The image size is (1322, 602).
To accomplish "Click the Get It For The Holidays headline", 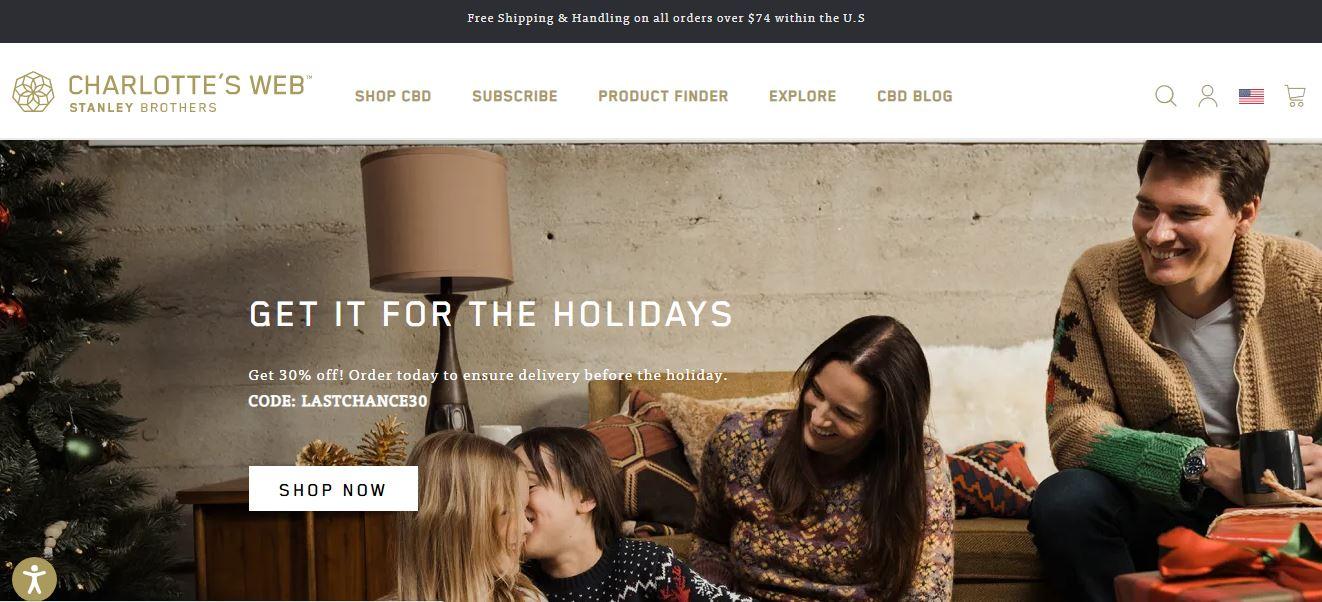I will click(x=491, y=314).
